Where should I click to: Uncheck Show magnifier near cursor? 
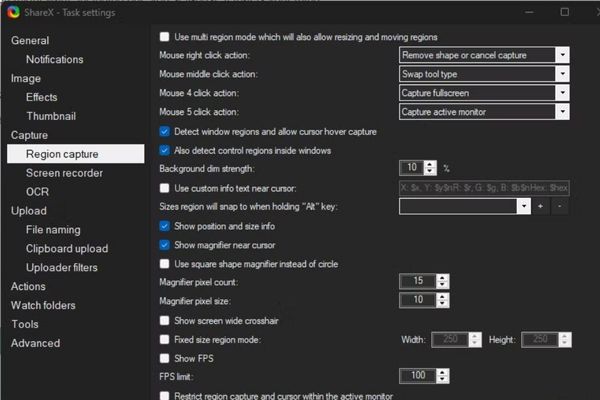pos(165,245)
